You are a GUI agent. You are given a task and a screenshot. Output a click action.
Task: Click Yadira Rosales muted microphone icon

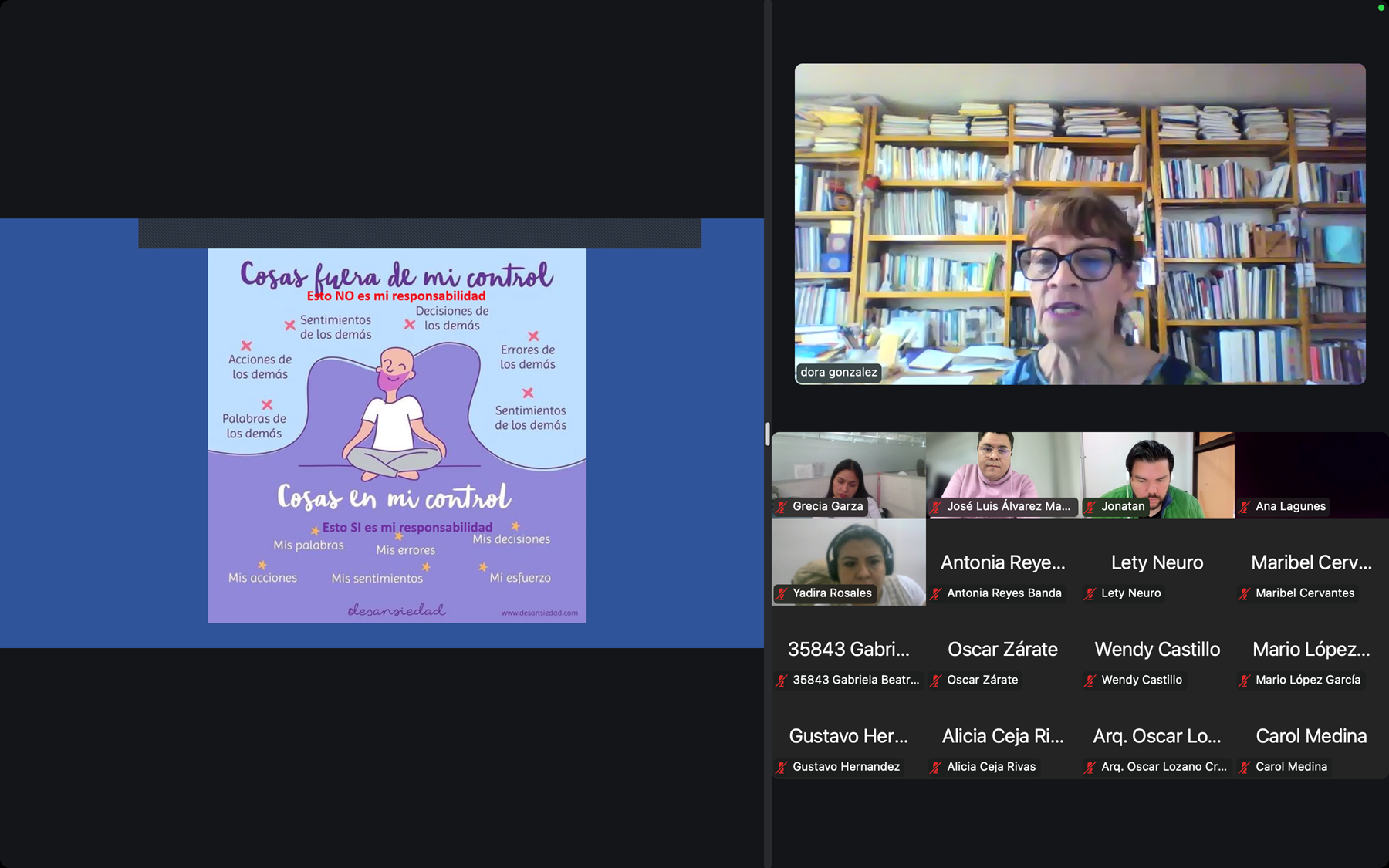pos(782,593)
